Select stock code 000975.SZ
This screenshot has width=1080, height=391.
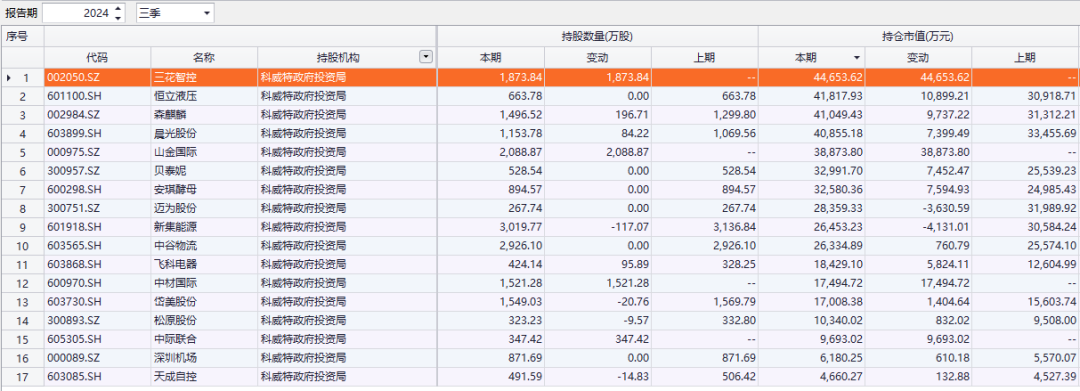[97, 152]
